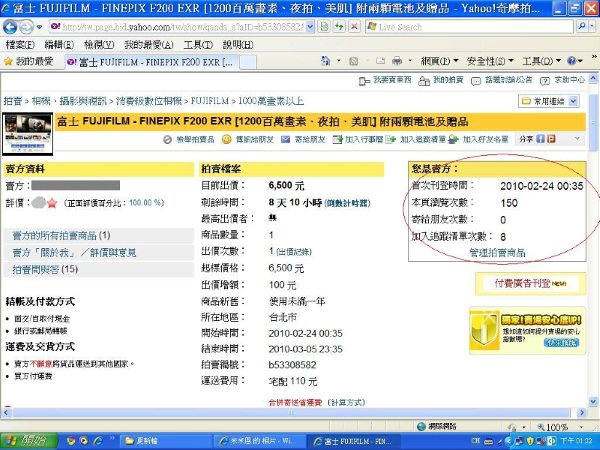Screen dimensions: 600x450
Task: Select the 富士 FUJIFILM FINEPIX browser tab
Action: click(x=152, y=62)
